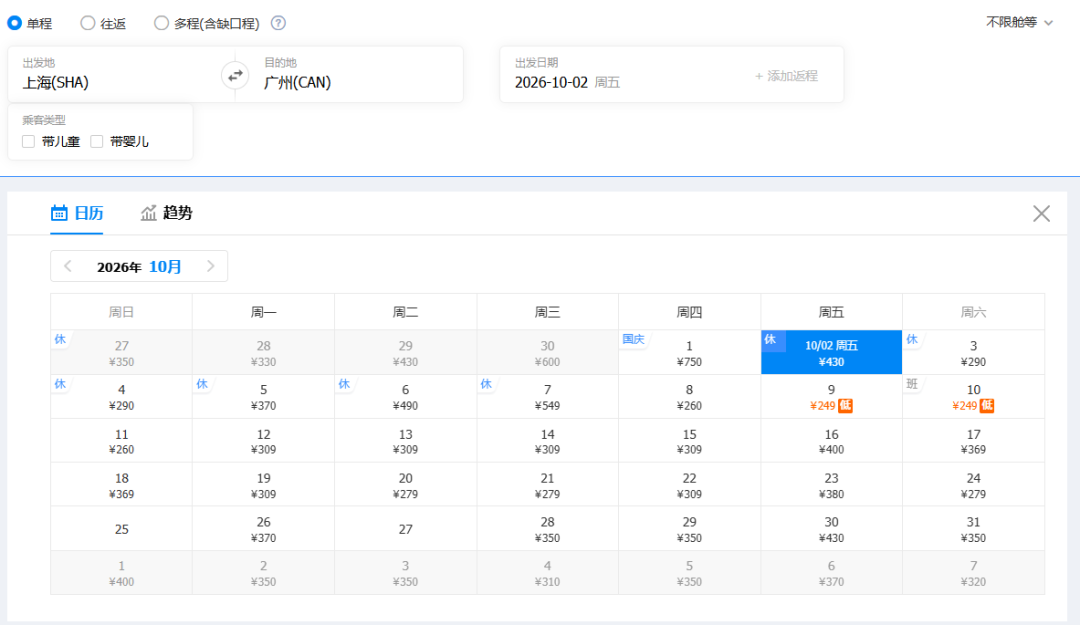Select October 28 priced ¥350

(x=548, y=529)
